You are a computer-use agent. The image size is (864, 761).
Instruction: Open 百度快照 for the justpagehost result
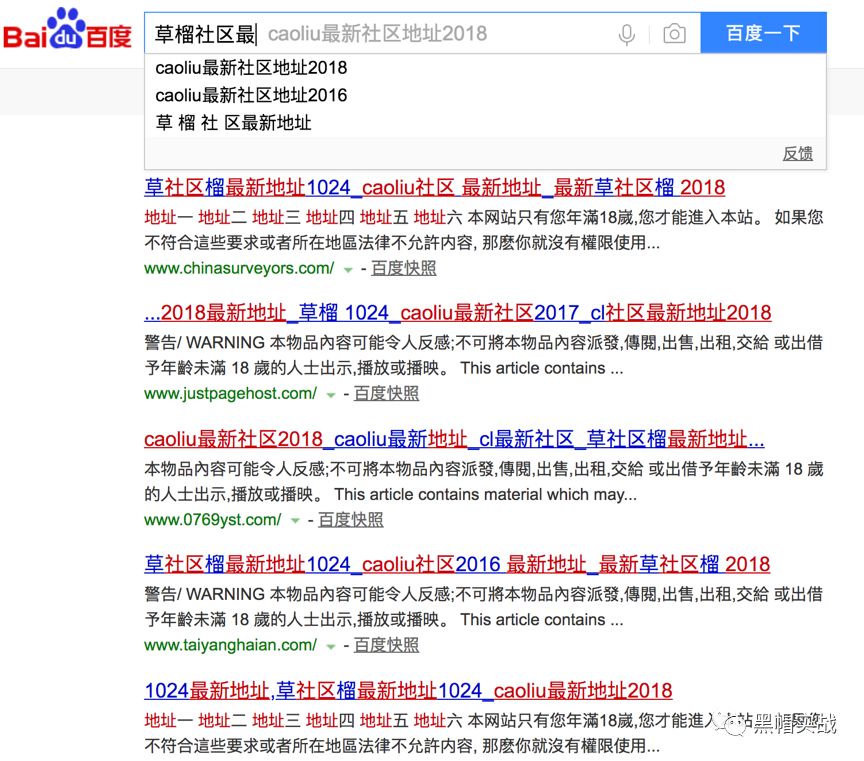[x=386, y=394]
